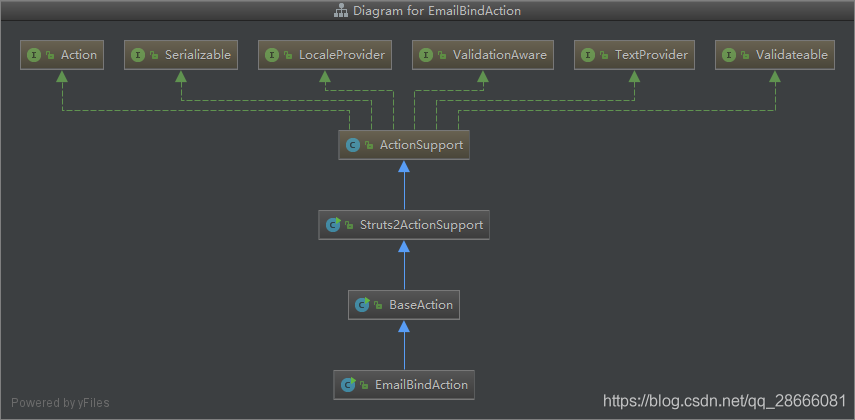Click the class icon on EmailBindAction
The image size is (855, 420).
pyautogui.click(x=348, y=385)
